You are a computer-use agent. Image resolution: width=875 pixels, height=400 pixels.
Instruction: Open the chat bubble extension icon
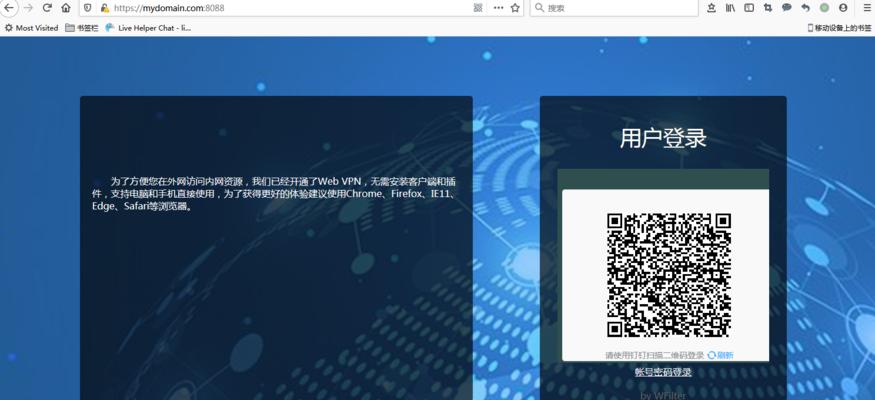click(x=787, y=8)
